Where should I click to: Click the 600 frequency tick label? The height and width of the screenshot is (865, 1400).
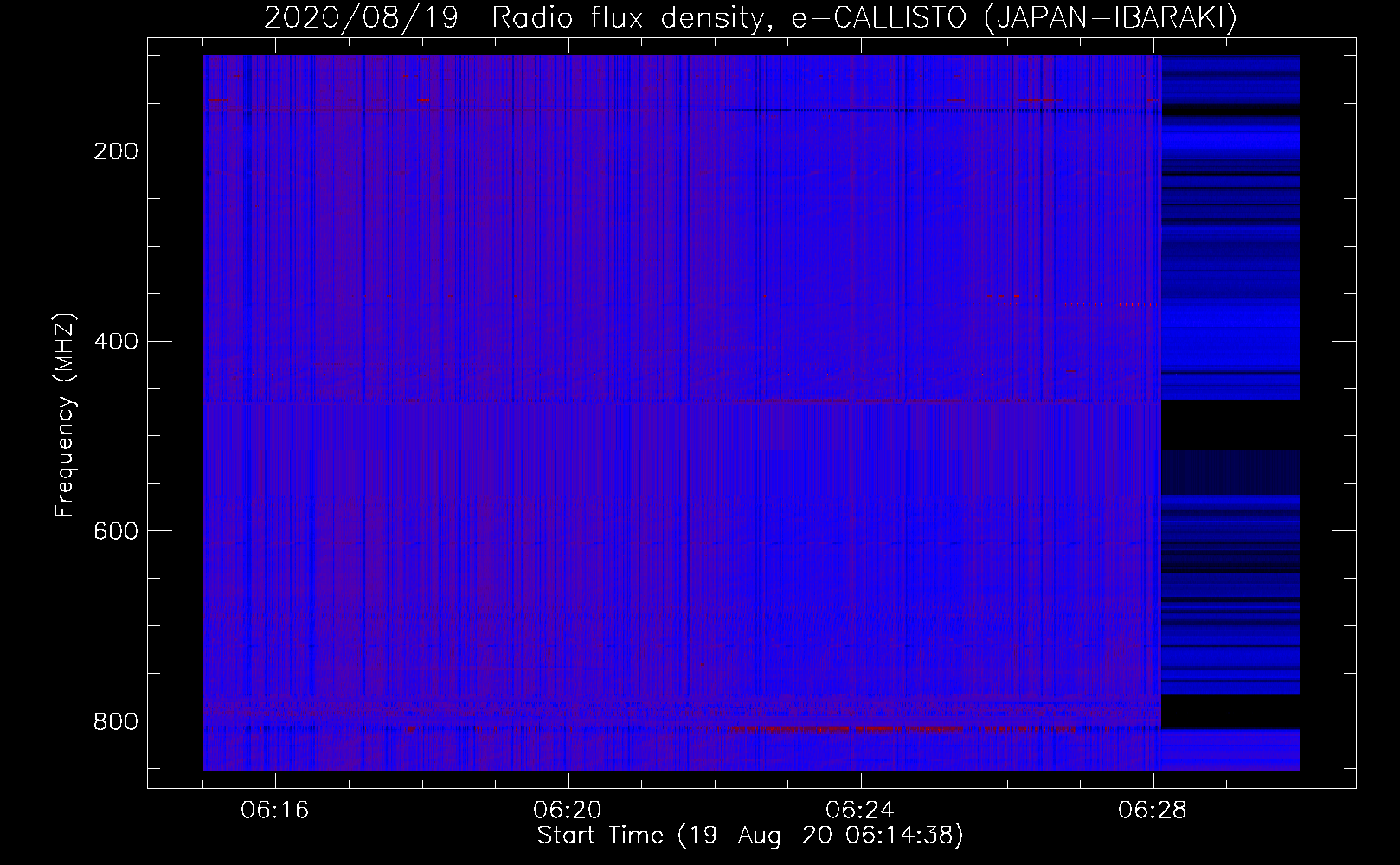pos(115,530)
